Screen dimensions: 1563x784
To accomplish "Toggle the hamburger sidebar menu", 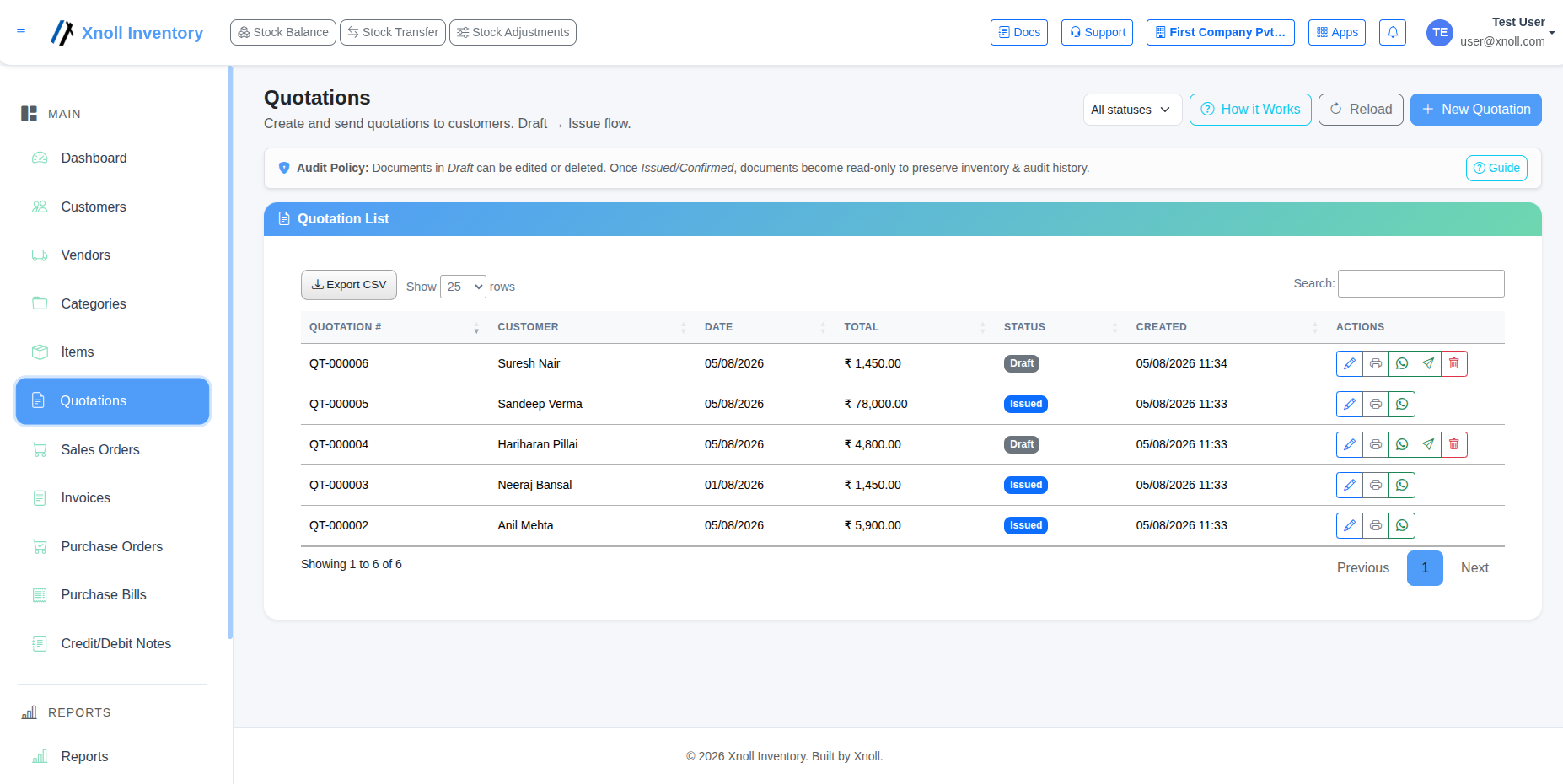I will click(x=21, y=32).
